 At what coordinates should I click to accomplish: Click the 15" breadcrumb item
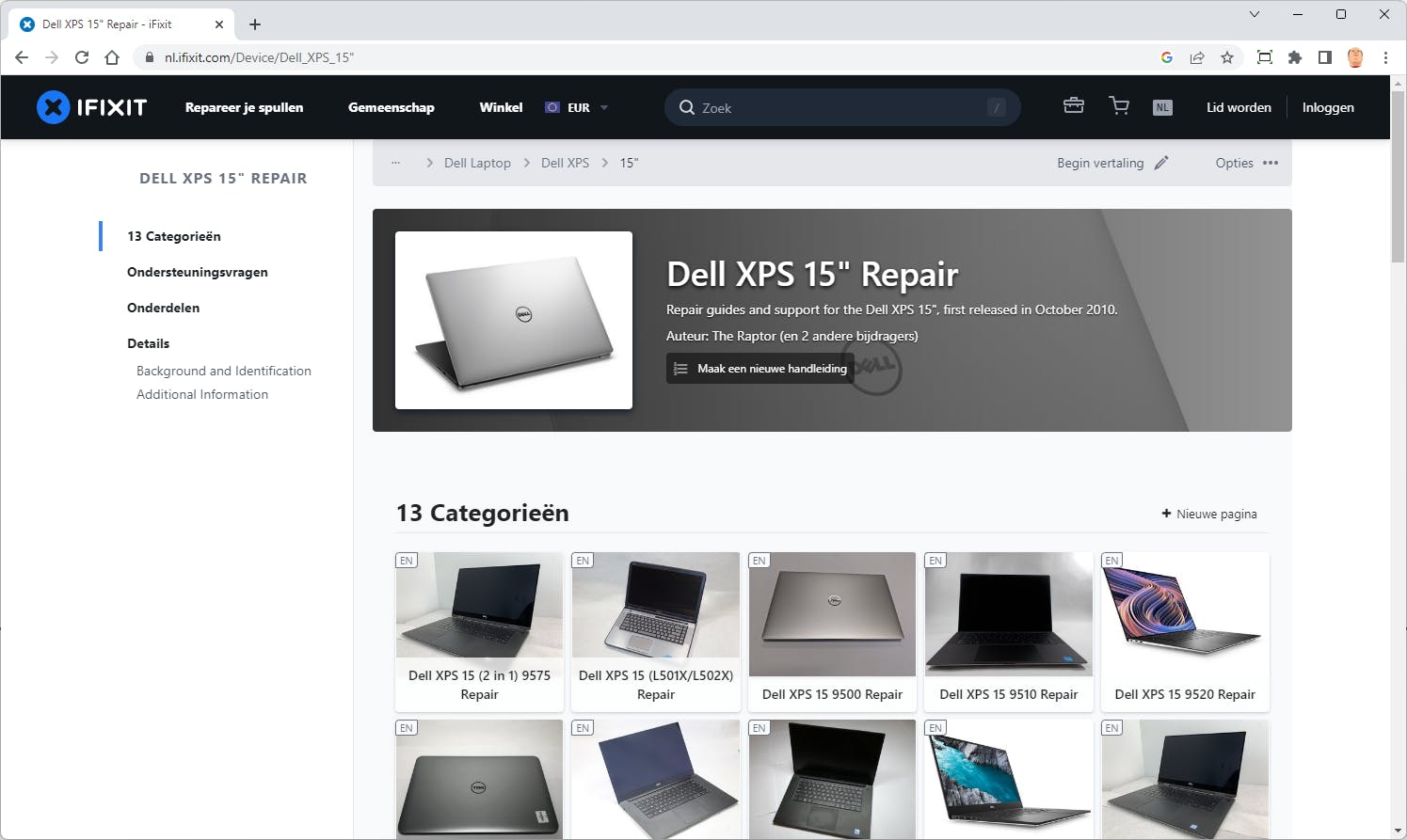pyautogui.click(x=629, y=163)
